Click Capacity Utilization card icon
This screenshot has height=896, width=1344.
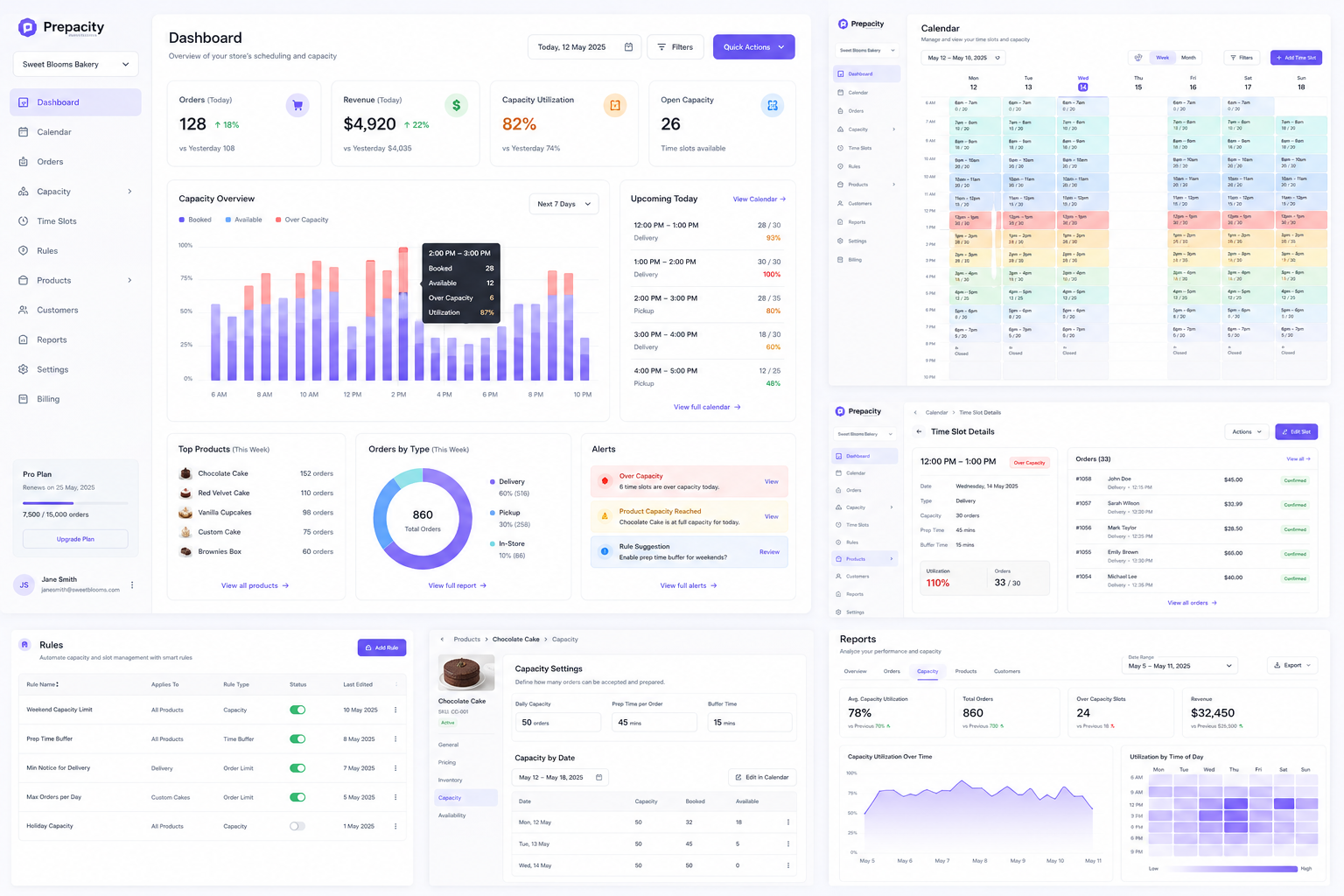[615, 106]
